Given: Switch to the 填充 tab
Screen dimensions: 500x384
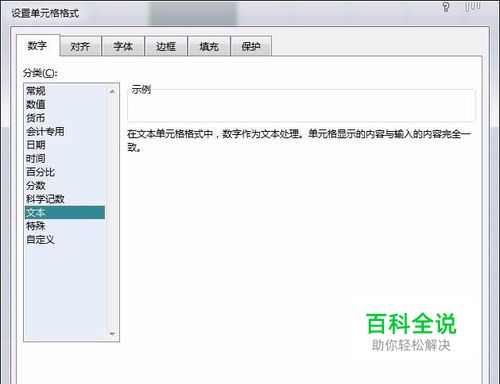Looking at the screenshot, I should pyautogui.click(x=209, y=46).
